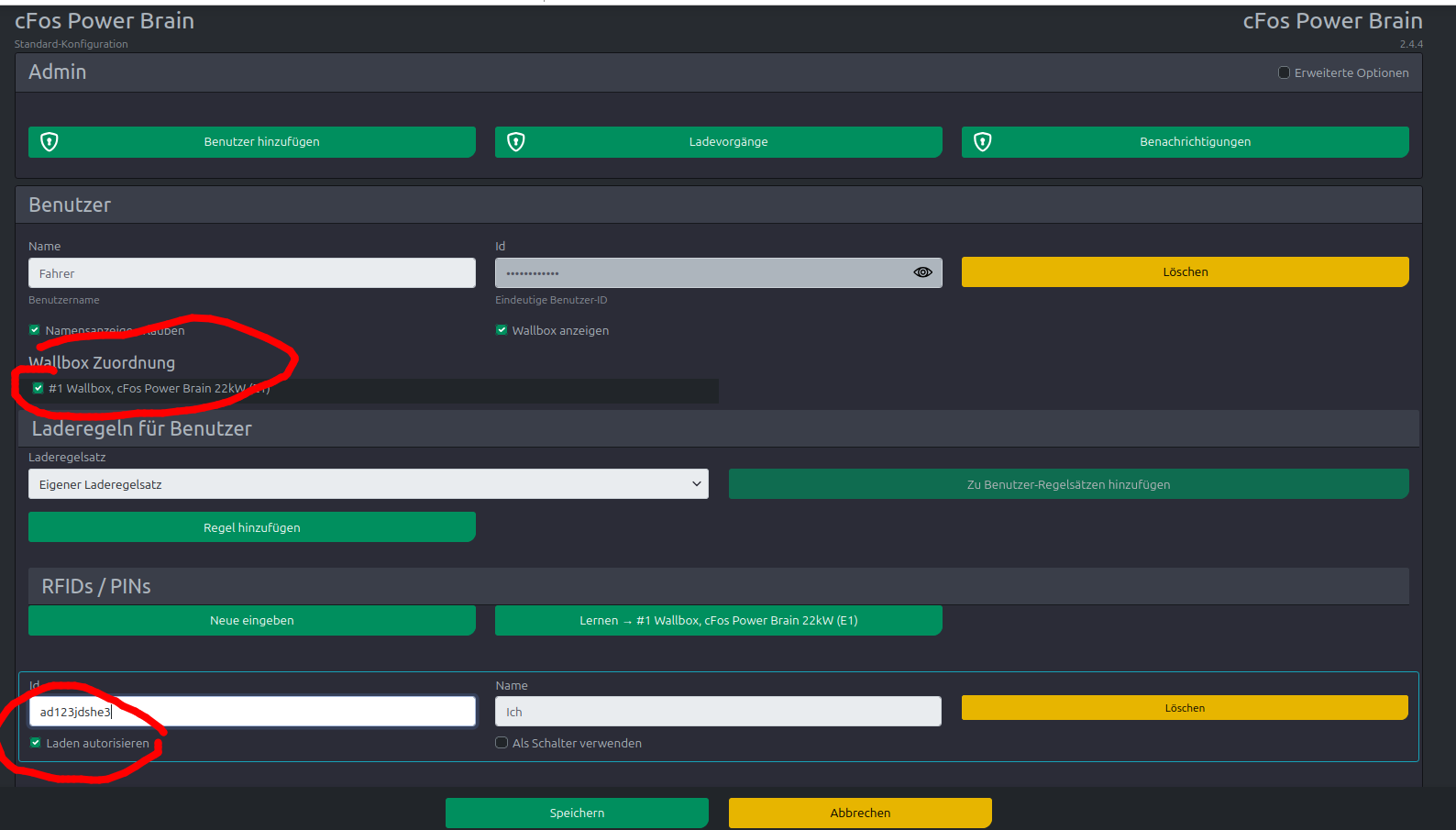Image resolution: width=1456 pixels, height=830 pixels.
Task: Click shield icon on Ladevorgänge button
Action: (x=516, y=142)
